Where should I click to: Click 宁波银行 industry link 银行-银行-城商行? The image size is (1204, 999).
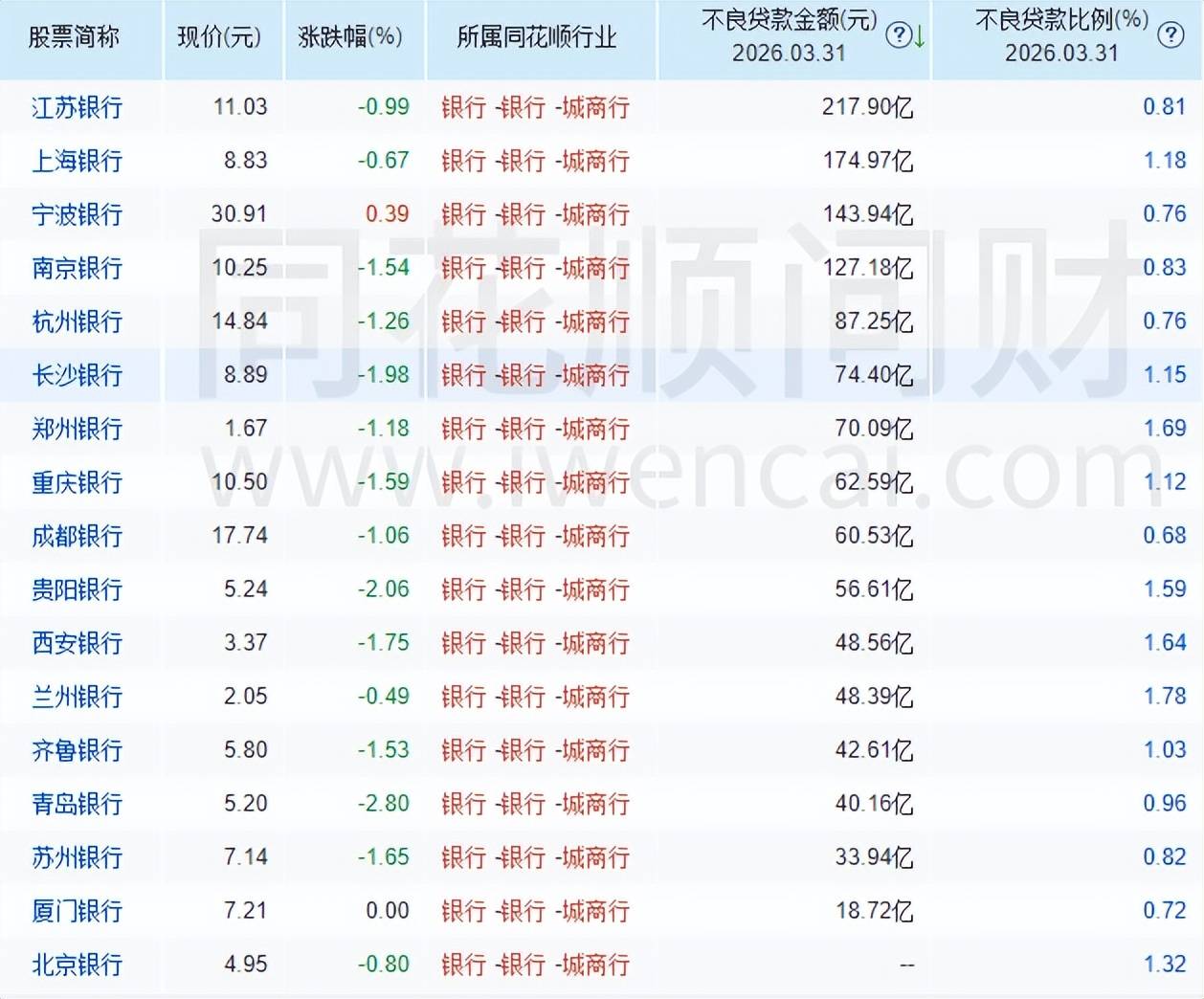coord(536,214)
